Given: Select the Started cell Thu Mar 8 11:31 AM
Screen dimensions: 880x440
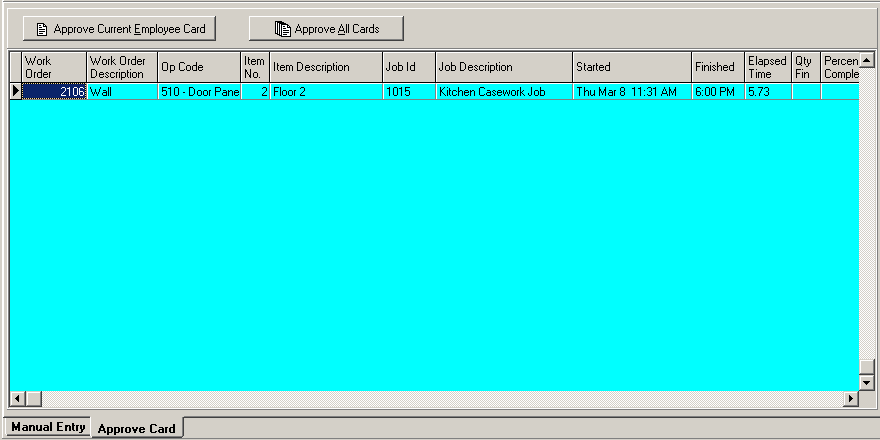Looking at the screenshot, I should pyautogui.click(x=631, y=91).
